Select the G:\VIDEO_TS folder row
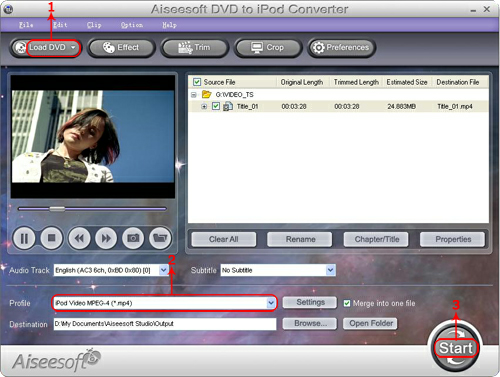 (x=338, y=95)
